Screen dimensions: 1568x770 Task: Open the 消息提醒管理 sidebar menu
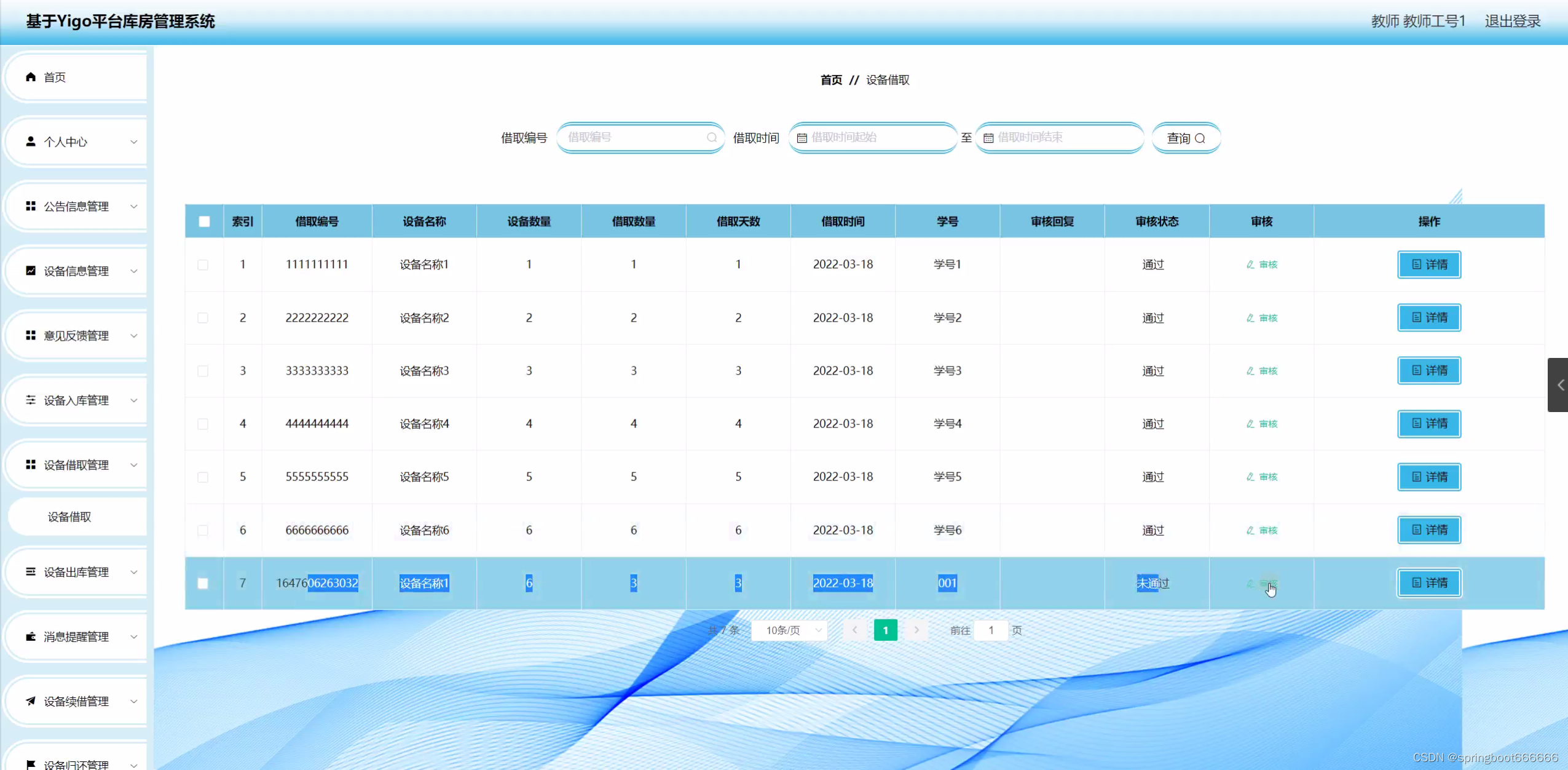click(76, 637)
